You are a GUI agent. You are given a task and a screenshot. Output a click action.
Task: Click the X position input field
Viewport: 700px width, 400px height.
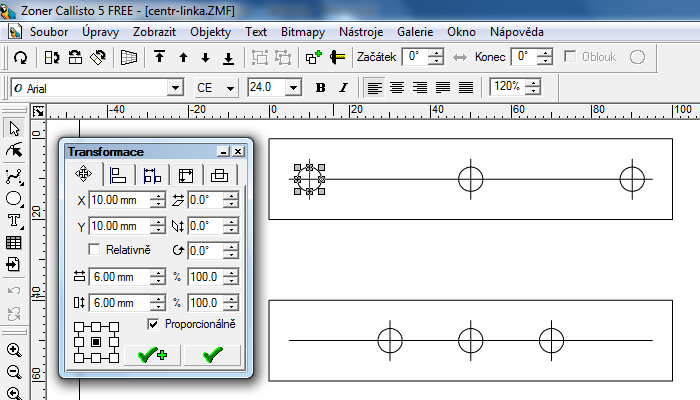120,200
